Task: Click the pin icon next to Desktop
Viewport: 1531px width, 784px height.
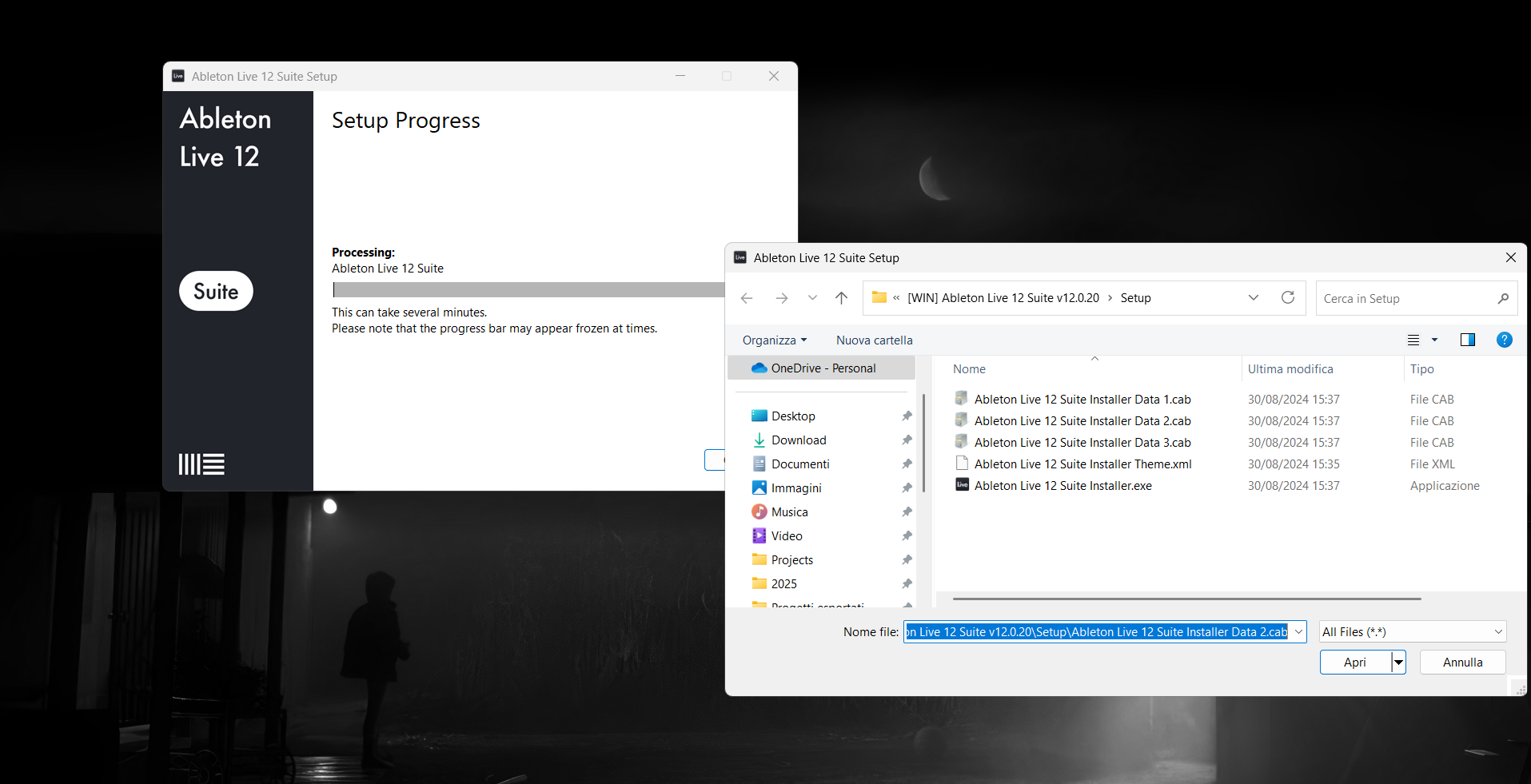Action: [907, 416]
